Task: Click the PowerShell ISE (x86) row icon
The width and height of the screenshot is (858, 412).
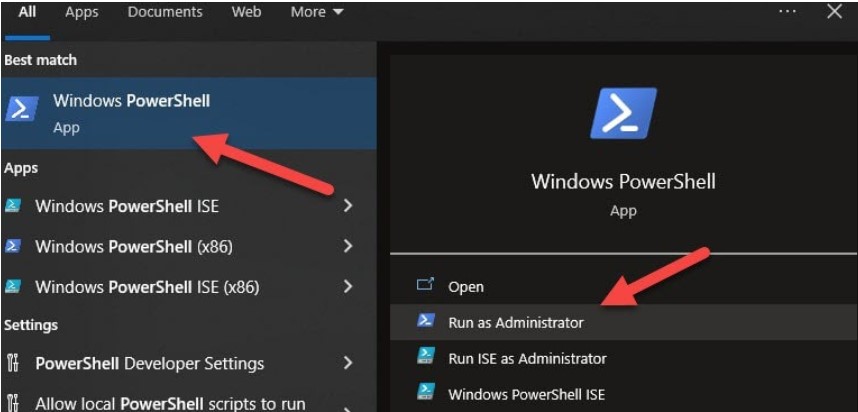Action: coord(13,286)
